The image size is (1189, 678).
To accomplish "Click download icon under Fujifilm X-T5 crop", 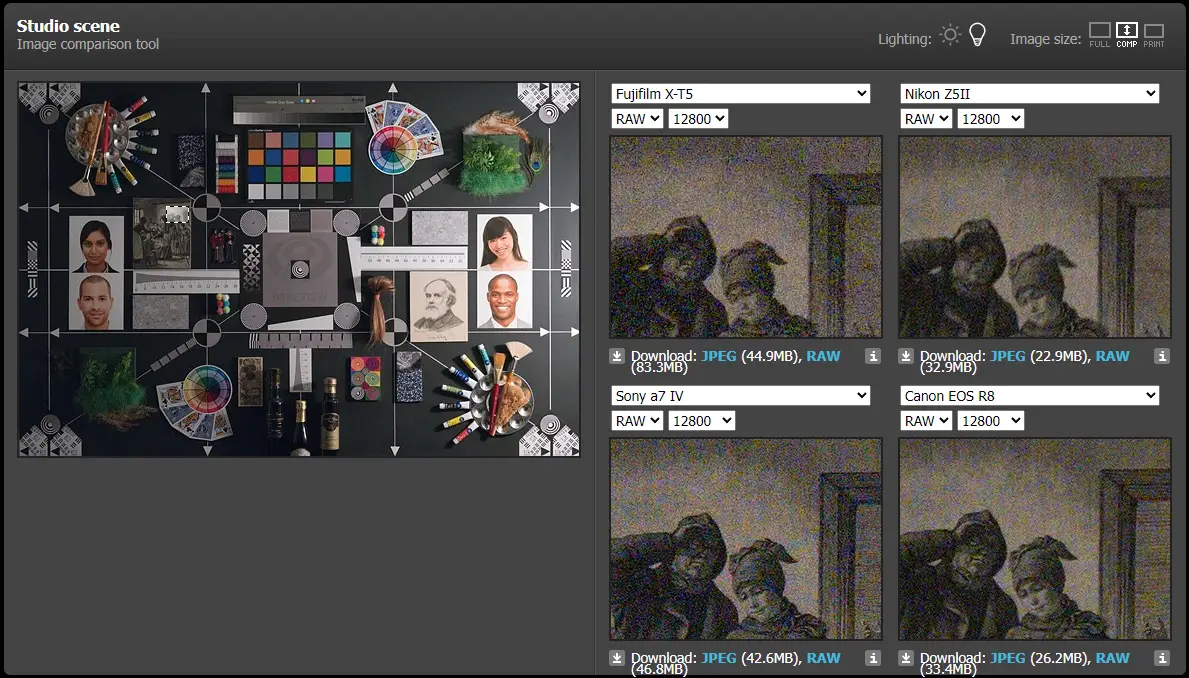I will coord(617,356).
